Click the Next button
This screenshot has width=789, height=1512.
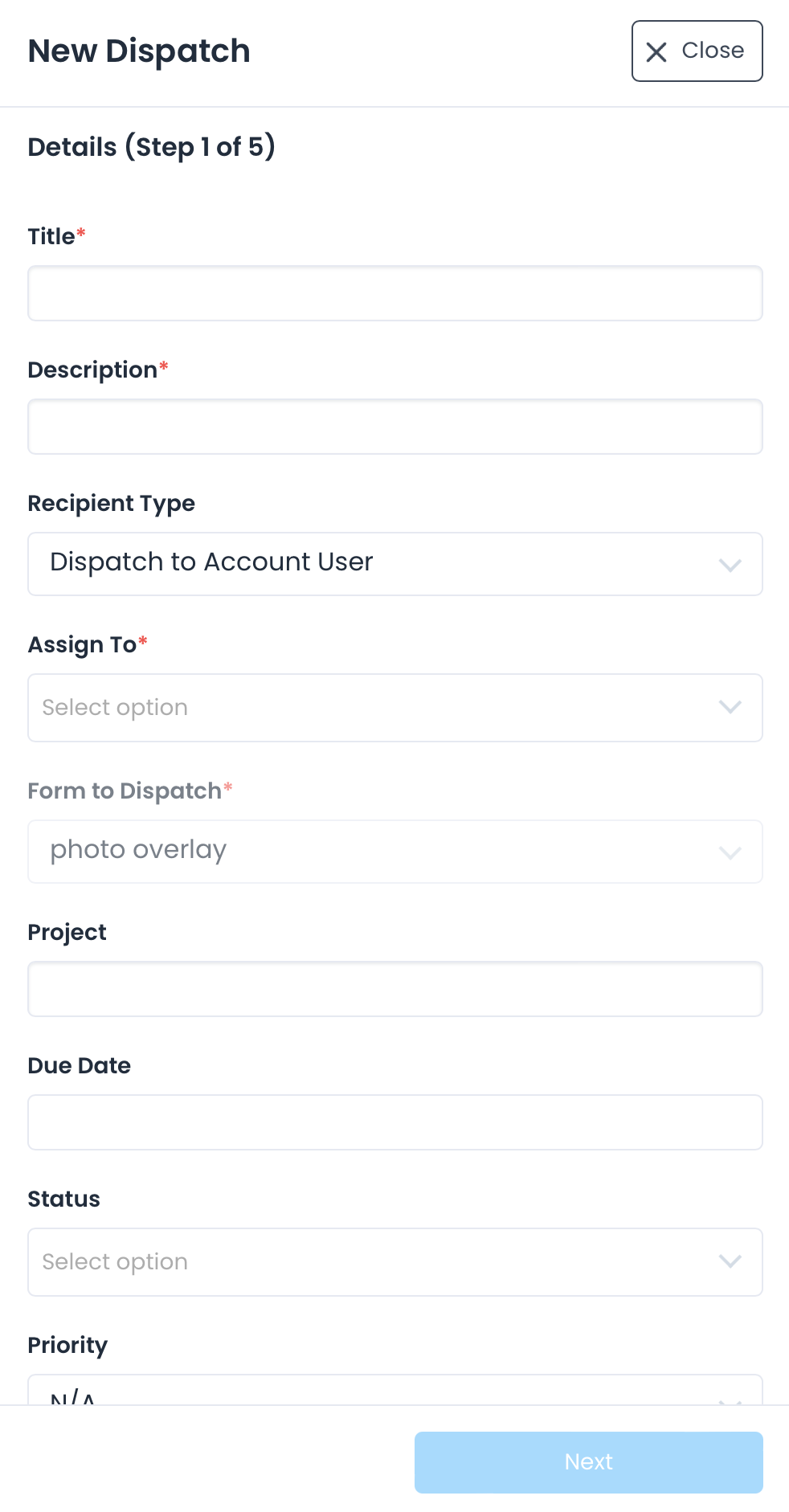[587, 1461]
